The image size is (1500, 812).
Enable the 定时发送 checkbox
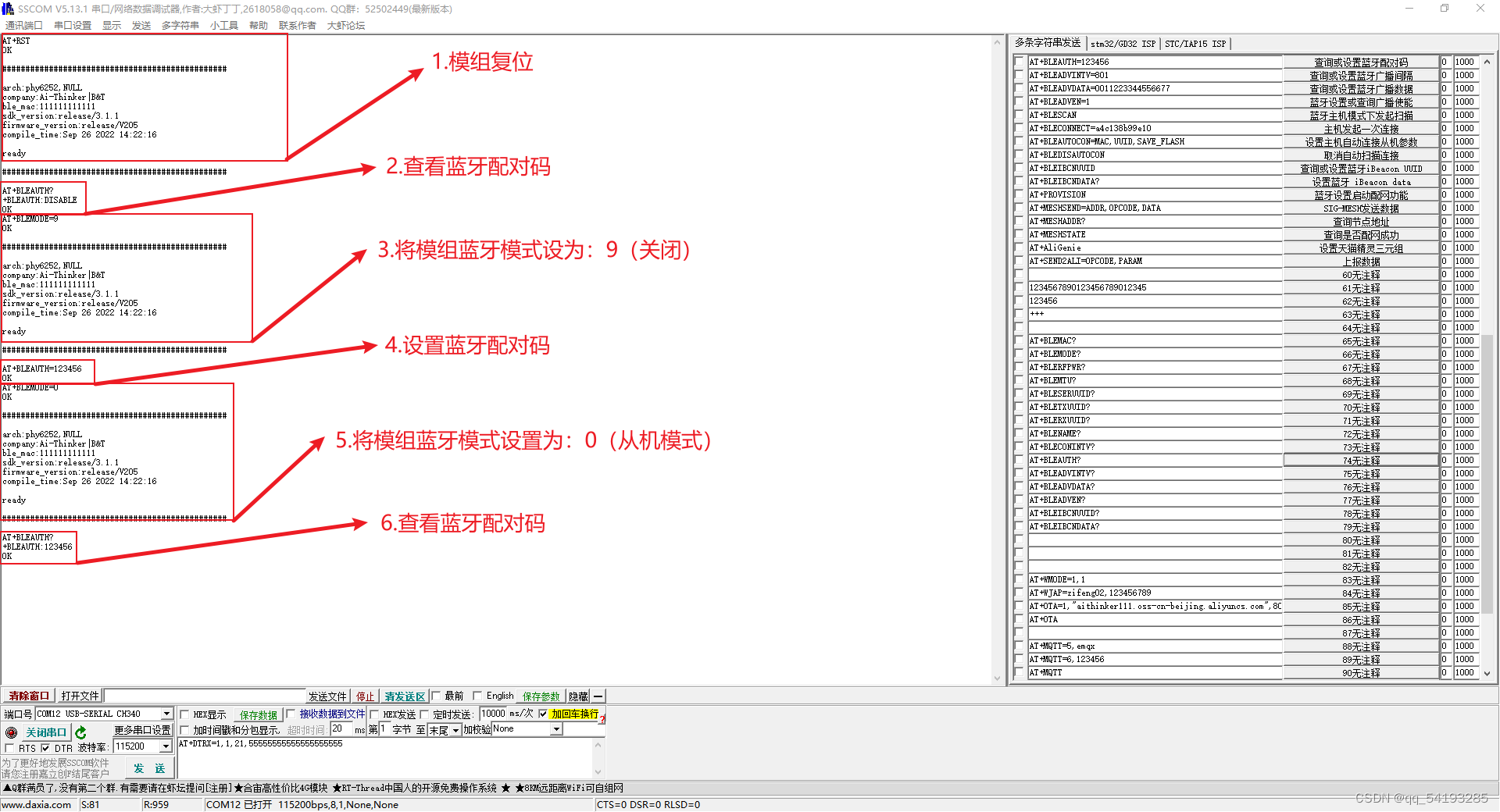[x=425, y=714]
